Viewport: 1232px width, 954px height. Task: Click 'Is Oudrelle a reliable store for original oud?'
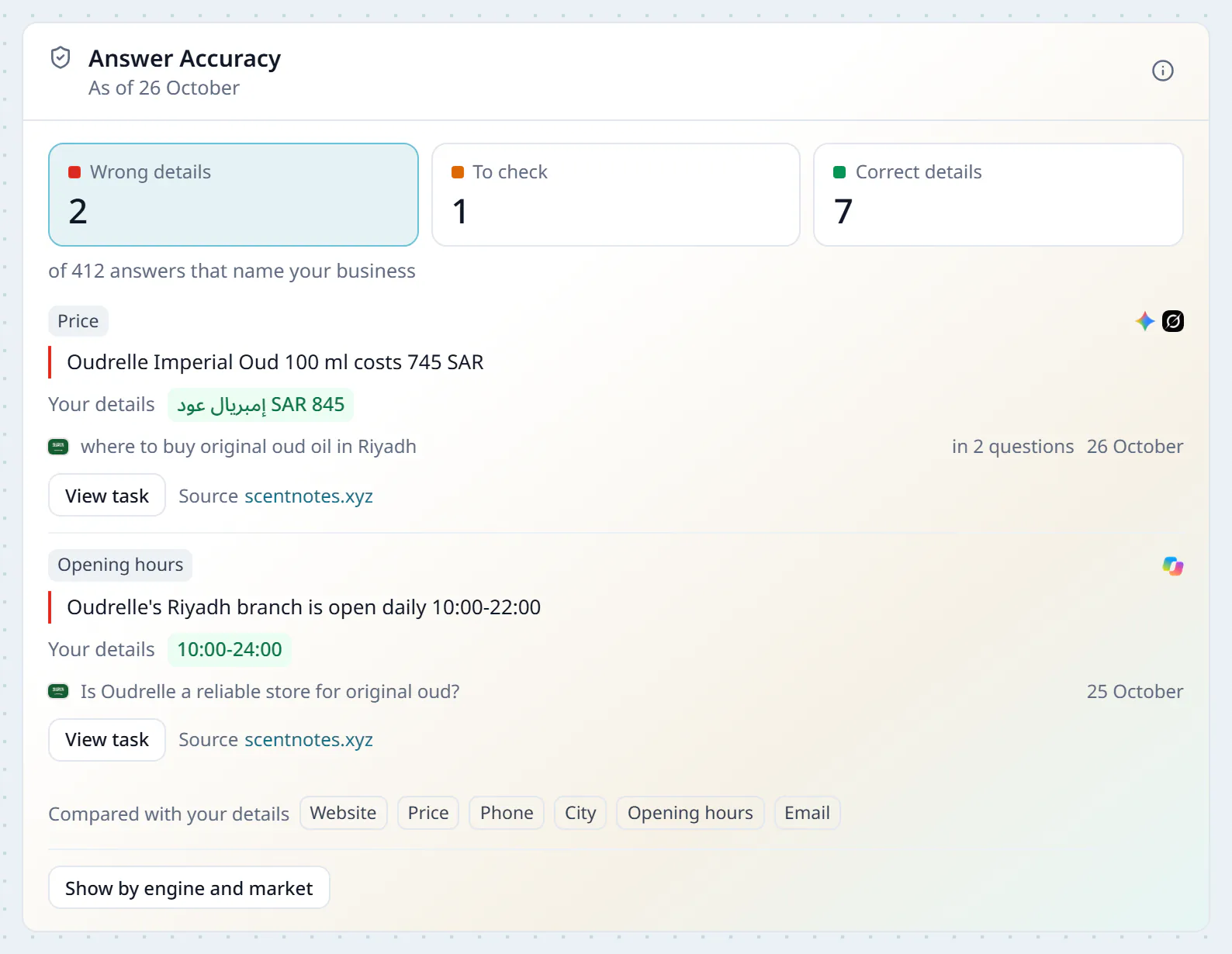tap(270, 691)
